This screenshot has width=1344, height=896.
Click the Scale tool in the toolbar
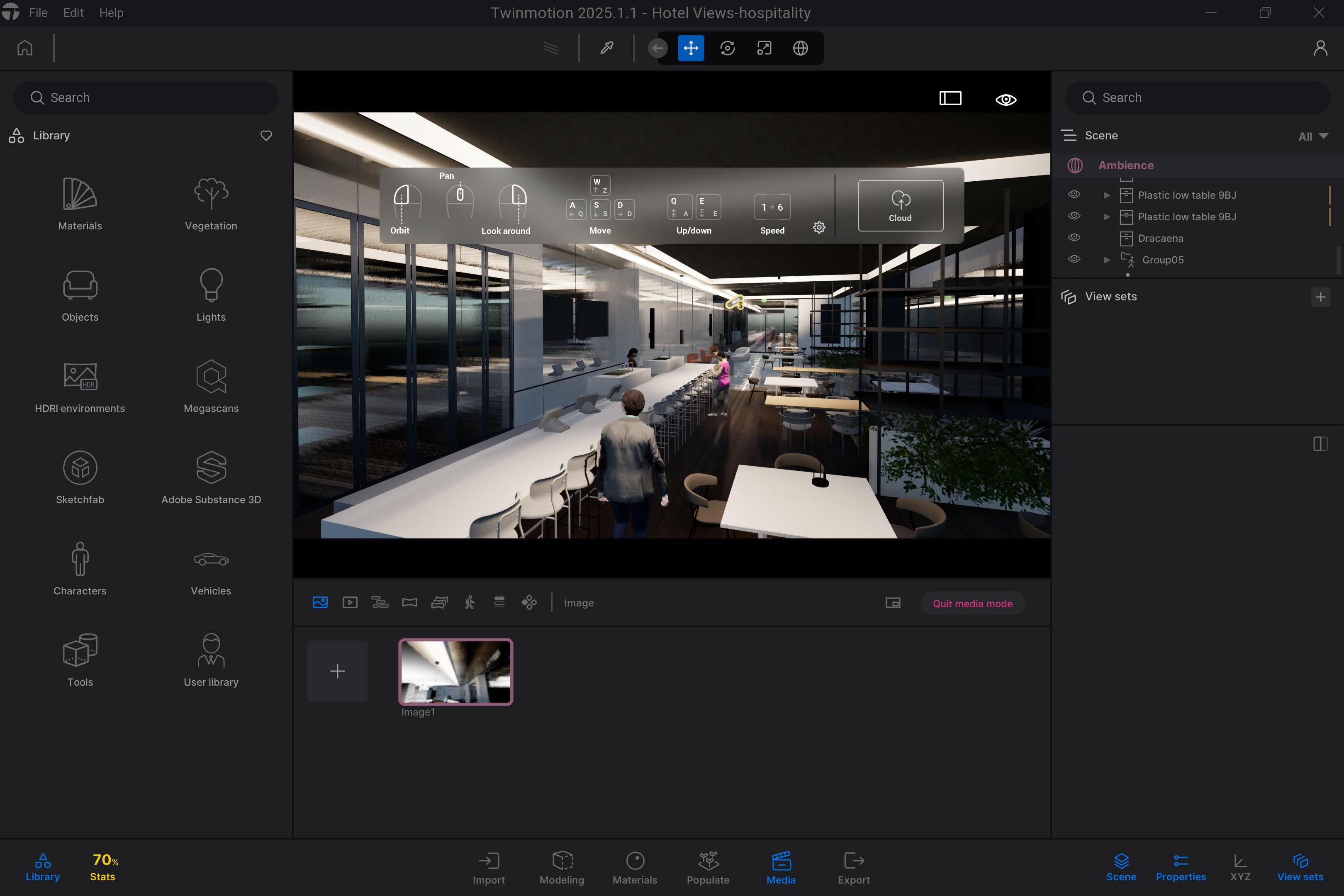(764, 48)
